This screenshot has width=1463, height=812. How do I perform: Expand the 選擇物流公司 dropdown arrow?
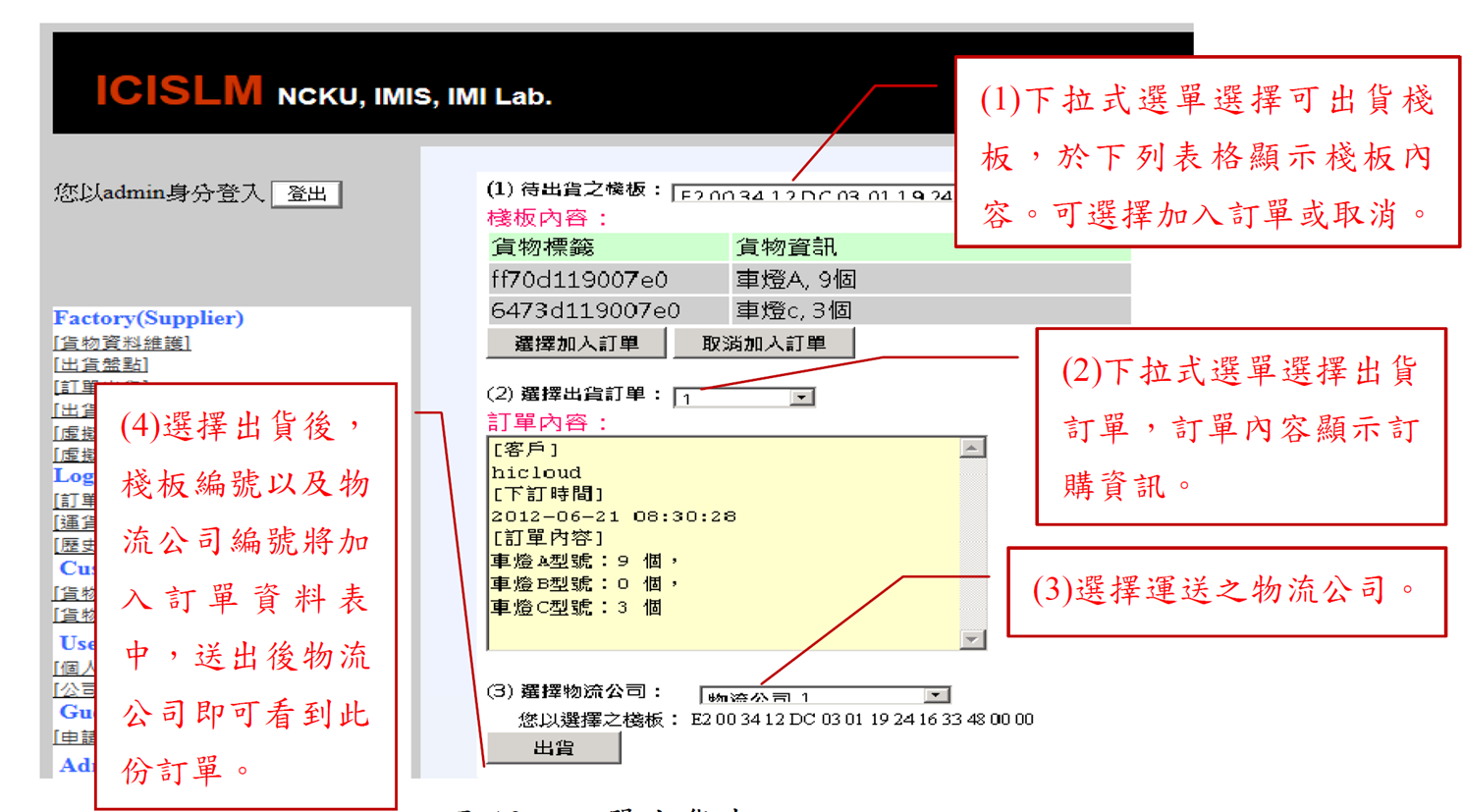pos(937,695)
